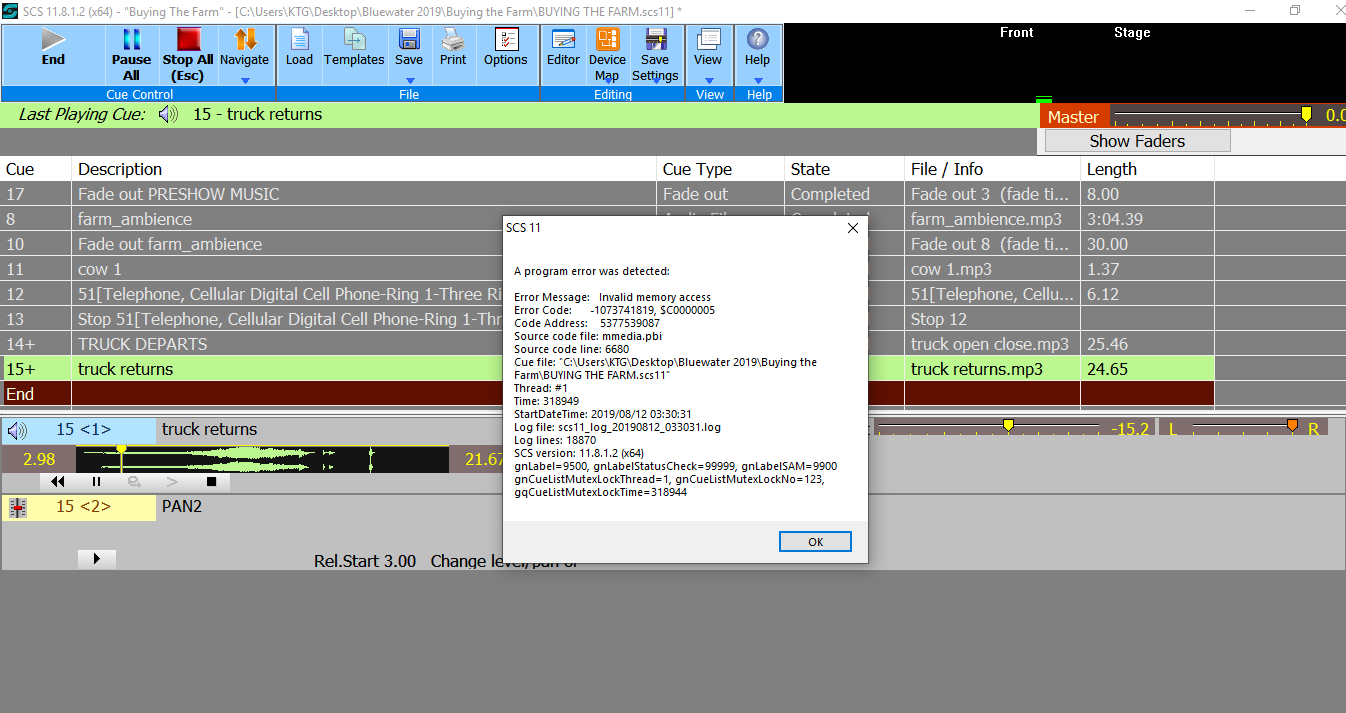Select the TRUCK DEPARTS cue row
The width and height of the screenshot is (1346, 713).
(142, 344)
